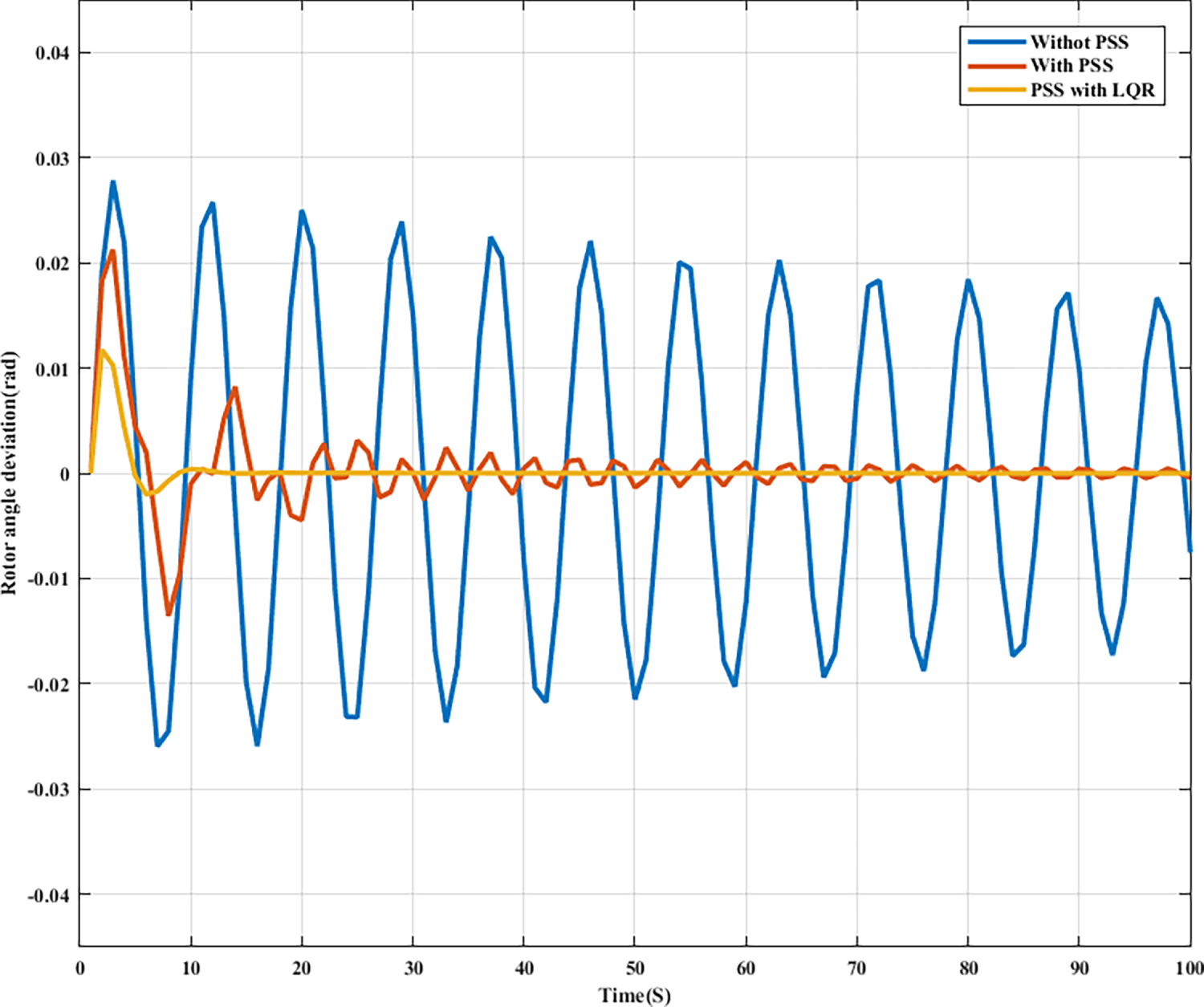Select the 'Rotor angle deviation(rad)' y-axis label

[10, 473]
